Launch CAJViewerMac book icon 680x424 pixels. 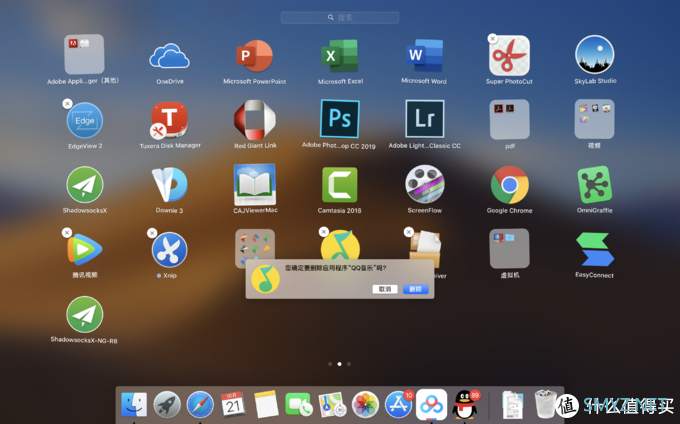(x=255, y=185)
